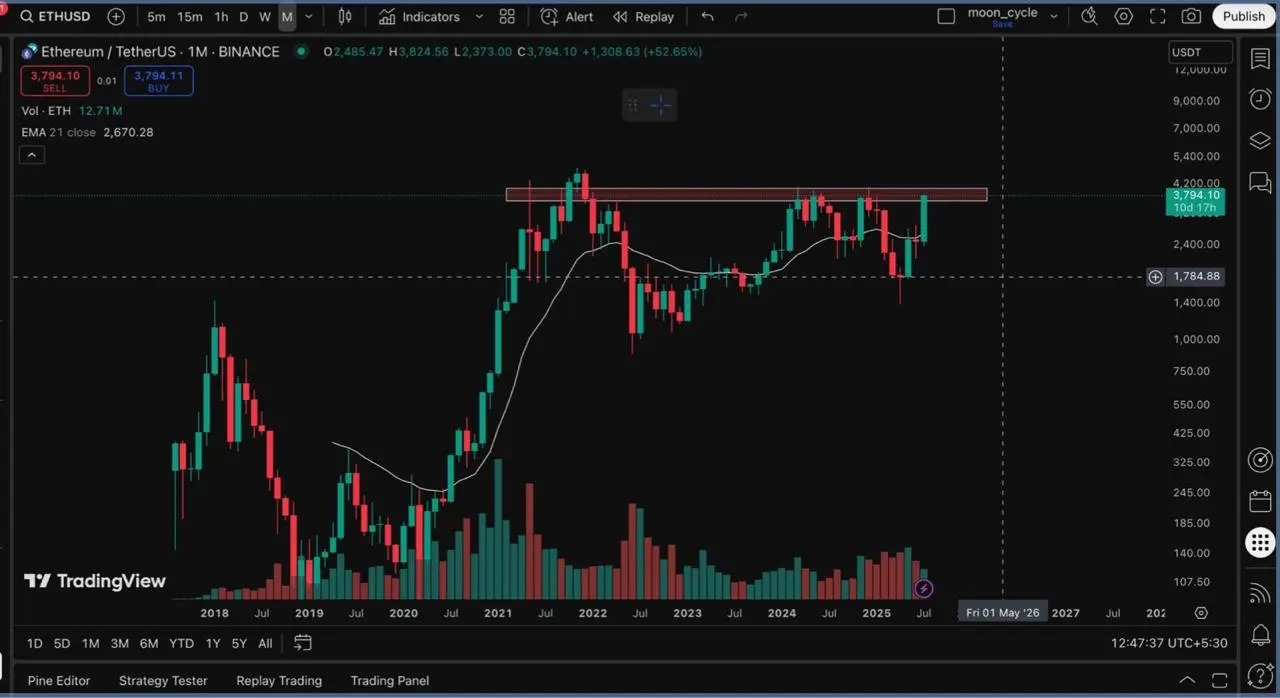The height and width of the screenshot is (698, 1280).
Task: Start bar Replay mode
Action: [x=644, y=16]
